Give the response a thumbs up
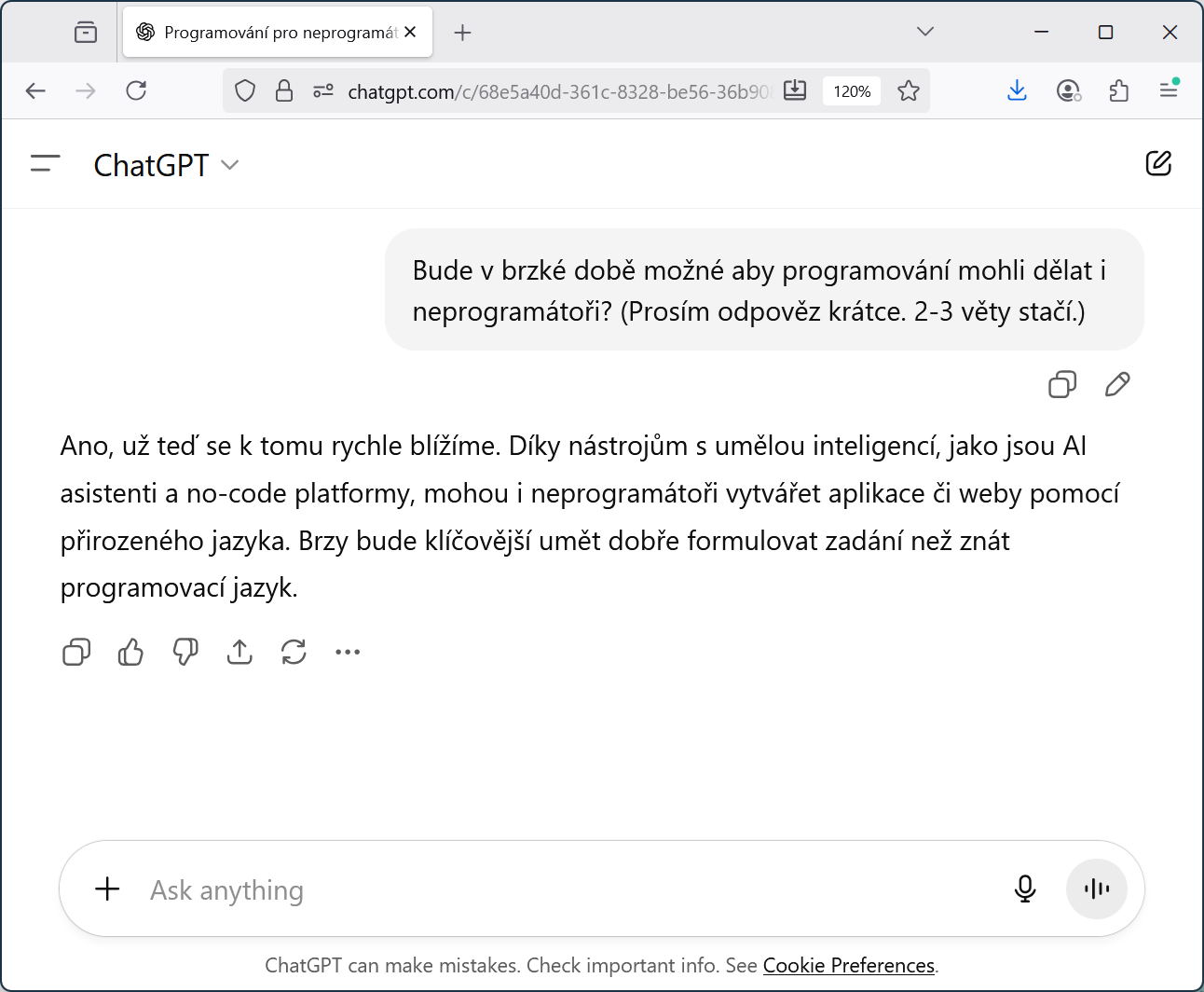This screenshot has height=992, width=1204. coord(130,652)
